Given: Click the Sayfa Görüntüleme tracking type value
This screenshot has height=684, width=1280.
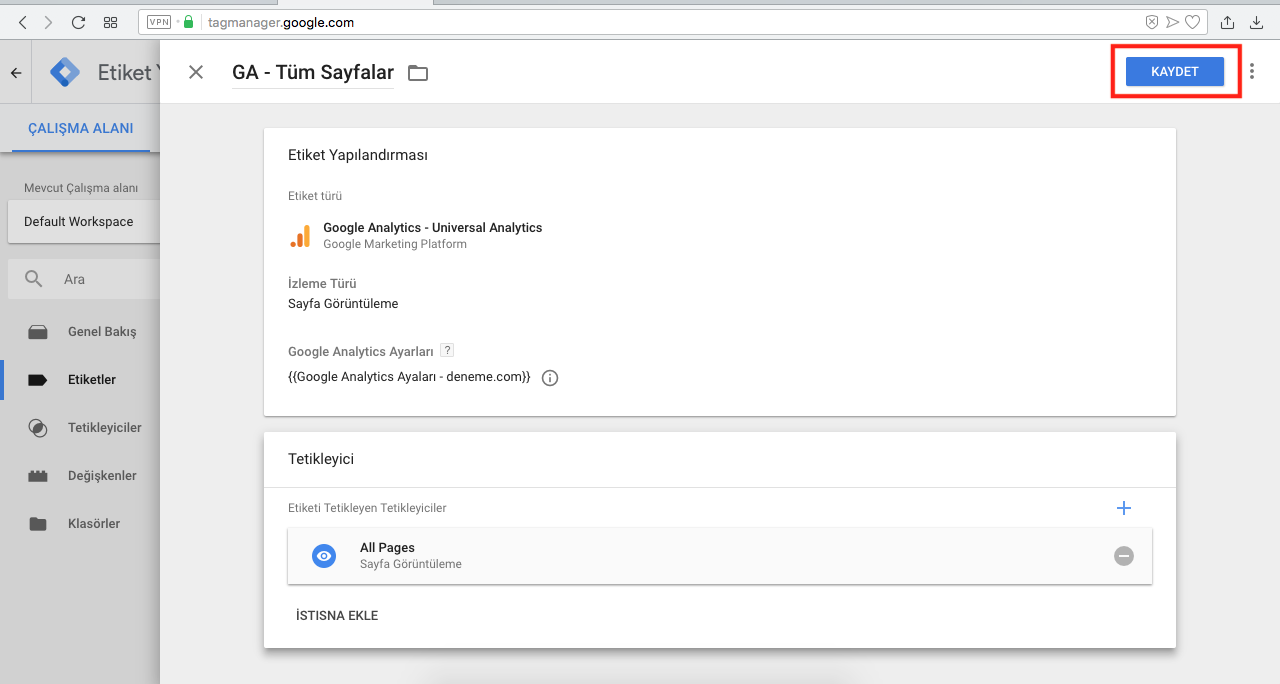Looking at the screenshot, I should point(343,304).
